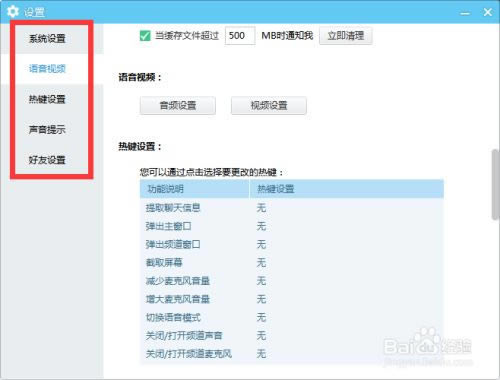Select the 弹出频道窗口 hotkey row

(292, 244)
